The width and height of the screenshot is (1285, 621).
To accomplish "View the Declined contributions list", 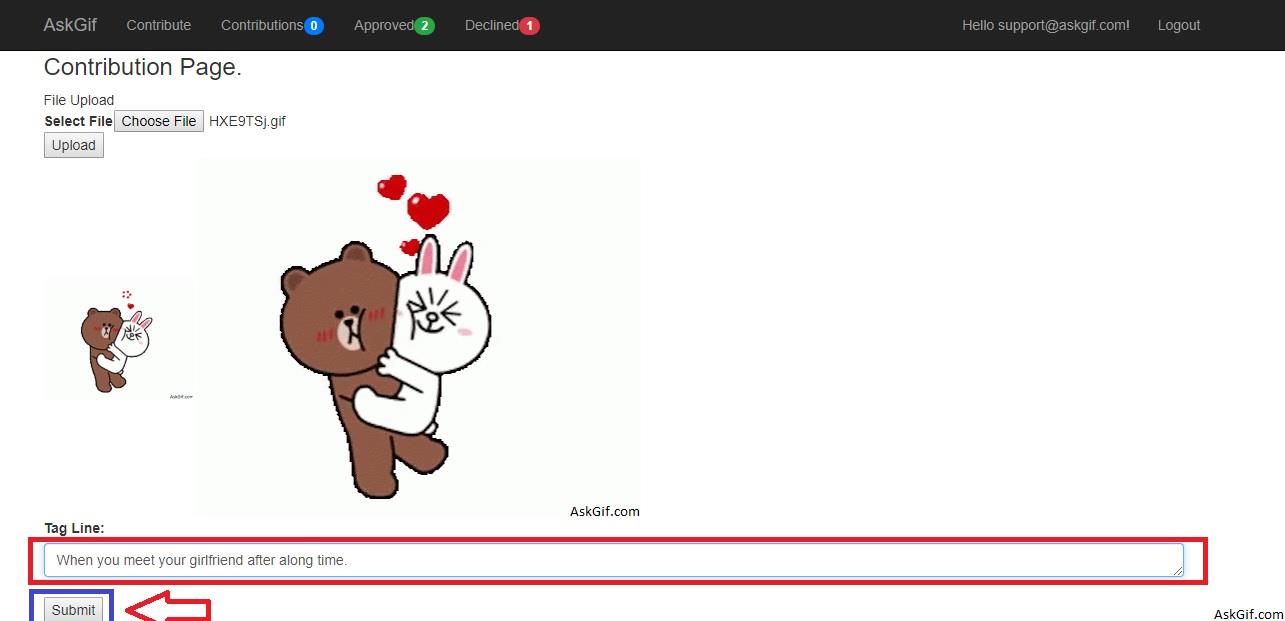I will tap(502, 25).
